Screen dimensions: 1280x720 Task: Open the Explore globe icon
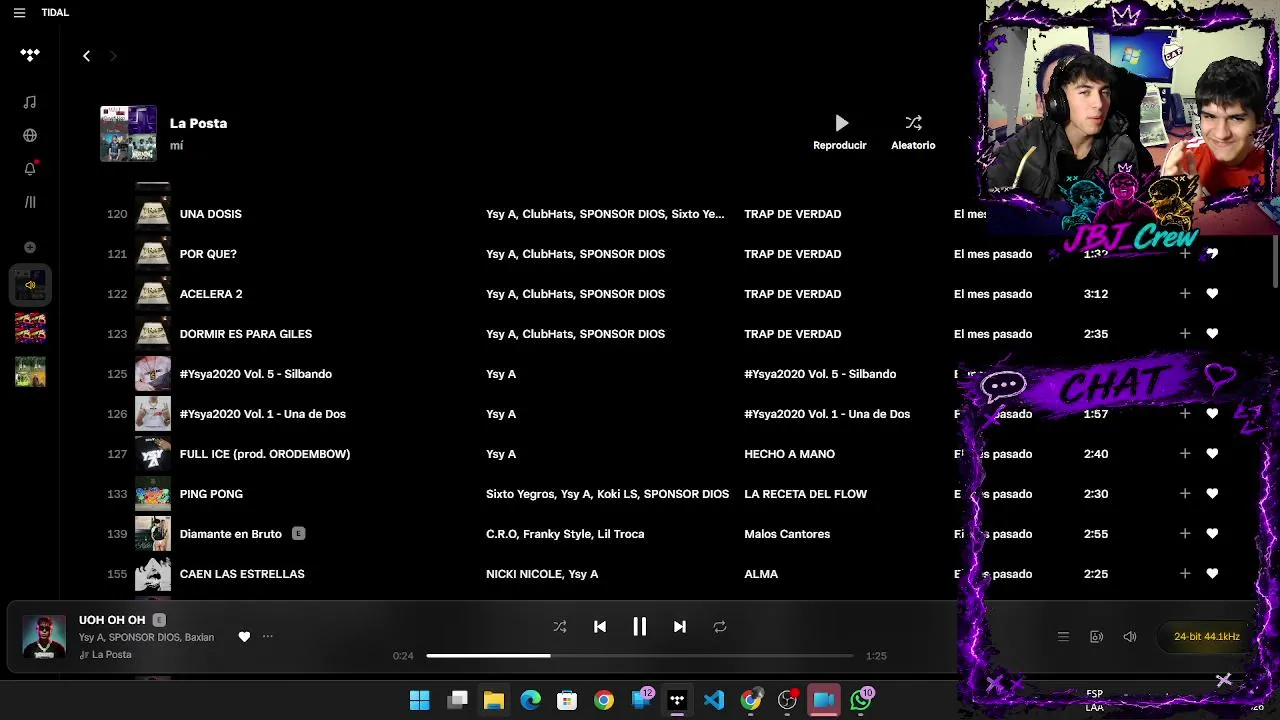[x=30, y=135]
